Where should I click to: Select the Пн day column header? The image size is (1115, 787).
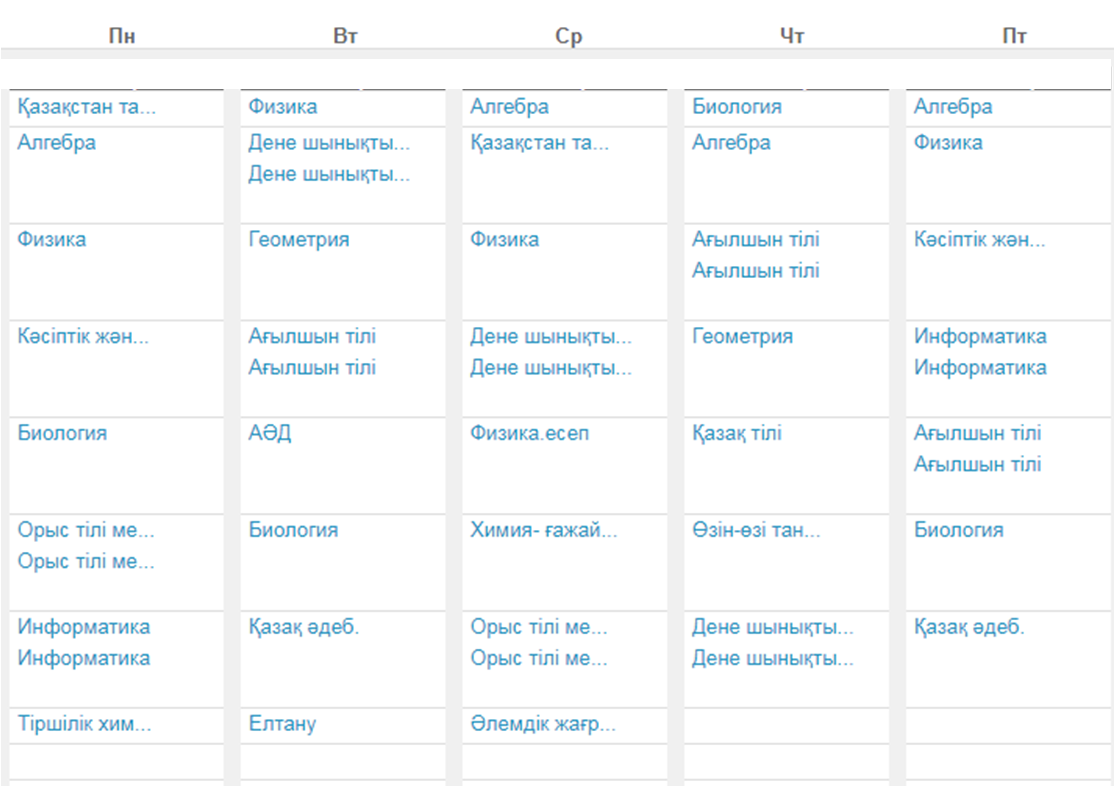122,36
